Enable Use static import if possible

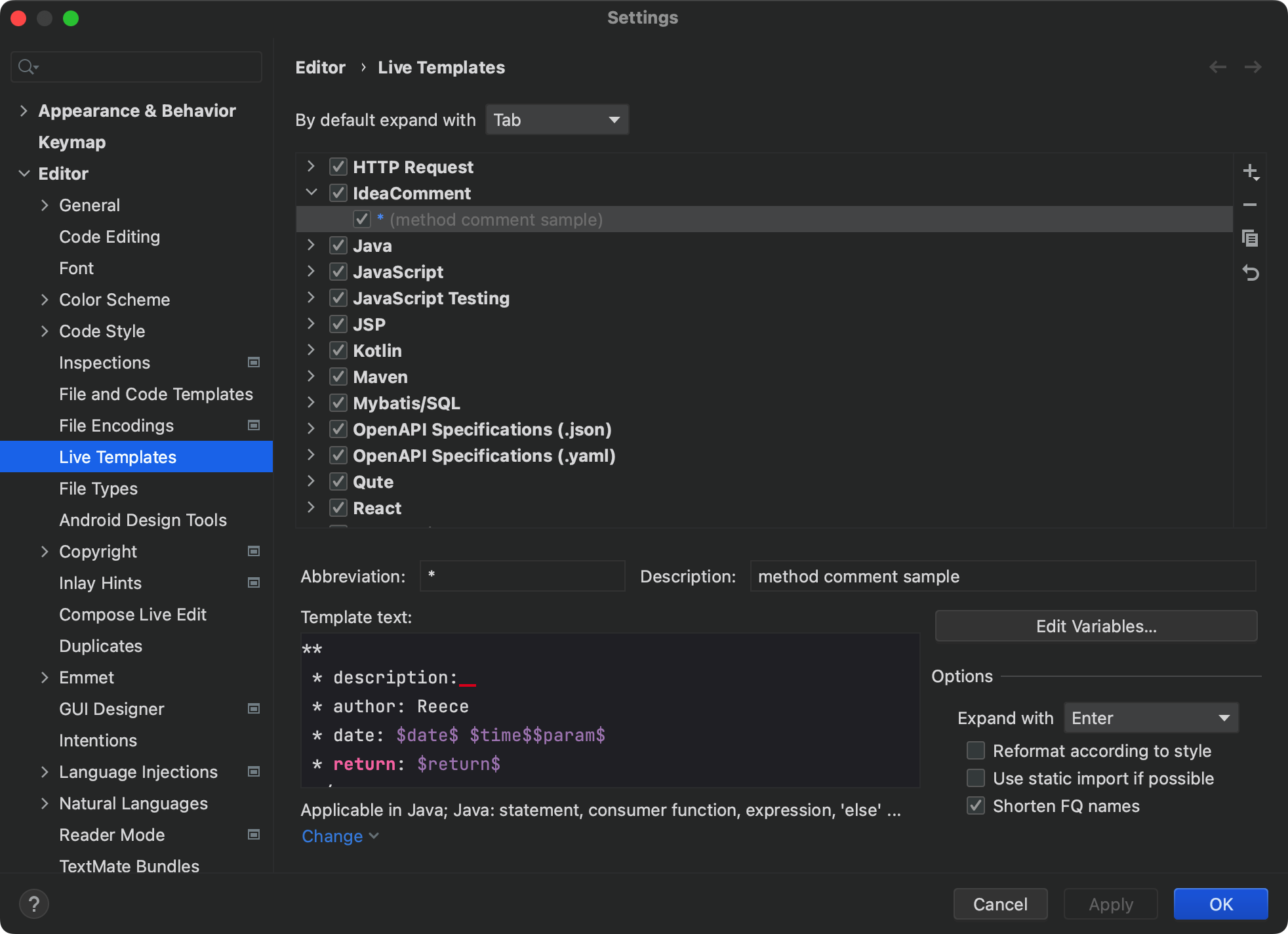[976, 778]
